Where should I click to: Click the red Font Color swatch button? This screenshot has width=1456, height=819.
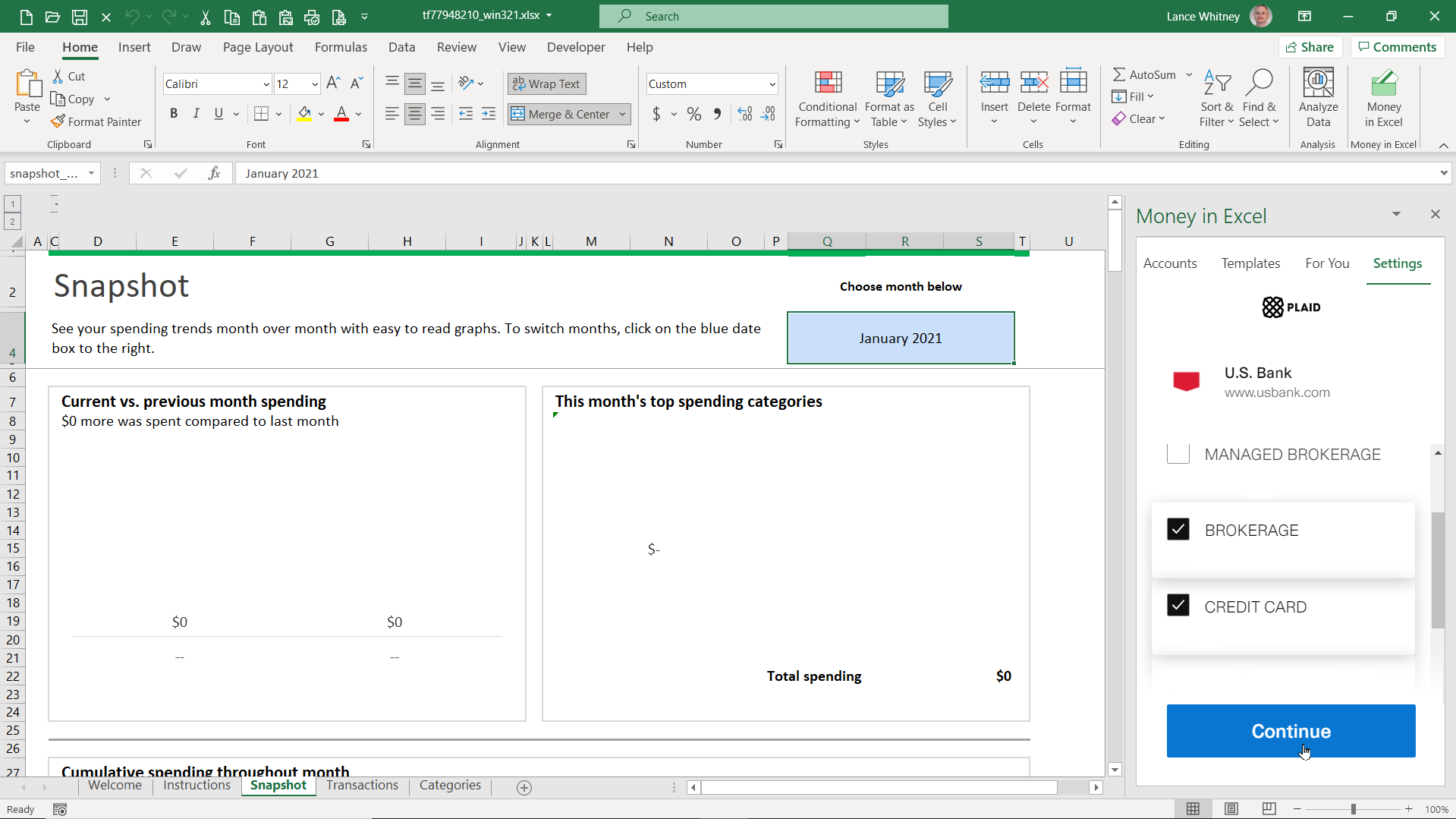341,114
